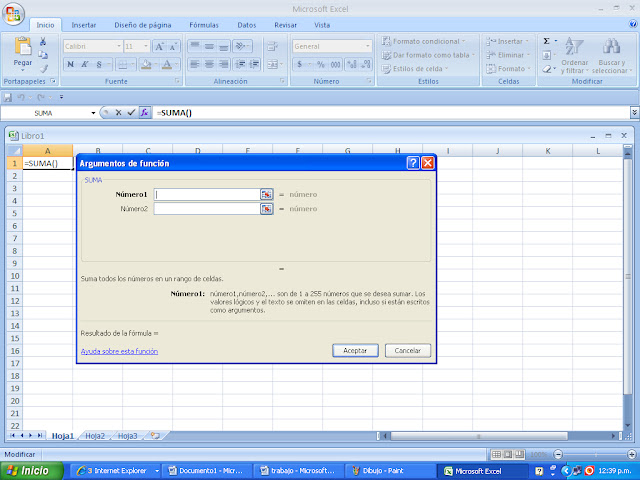The image size is (640, 480).
Task: Toggle underline S formatting
Action: tap(98, 64)
